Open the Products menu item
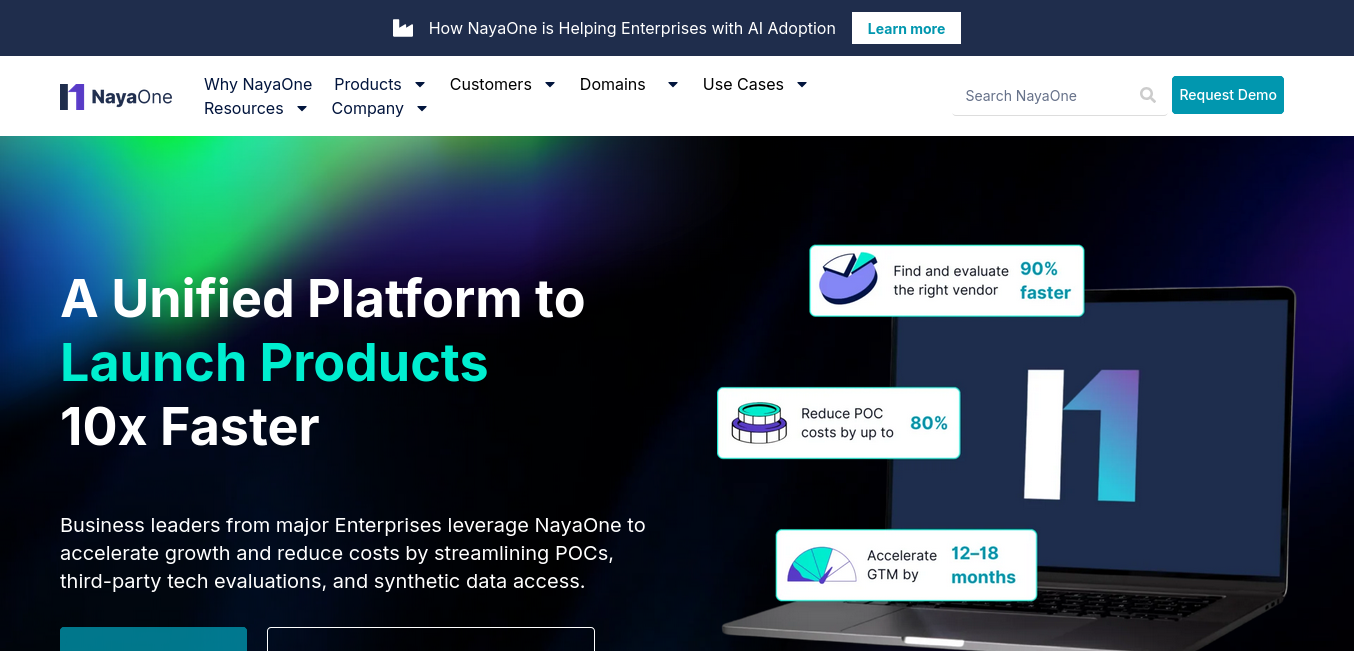 (368, 84)
